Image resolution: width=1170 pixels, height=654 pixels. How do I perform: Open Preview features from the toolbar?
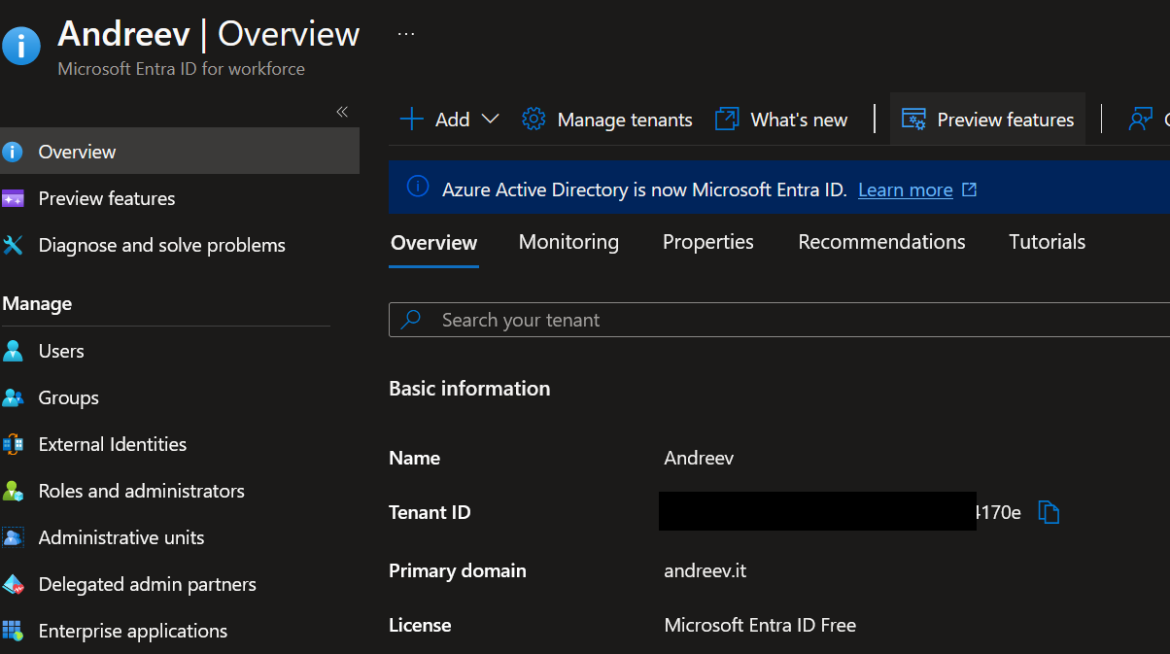[x=988, y=118]
